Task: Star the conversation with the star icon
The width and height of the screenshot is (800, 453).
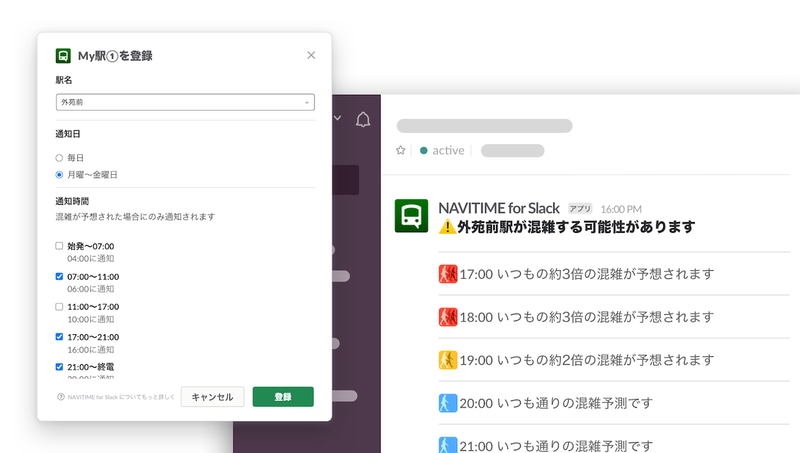Action: [401, 150]
